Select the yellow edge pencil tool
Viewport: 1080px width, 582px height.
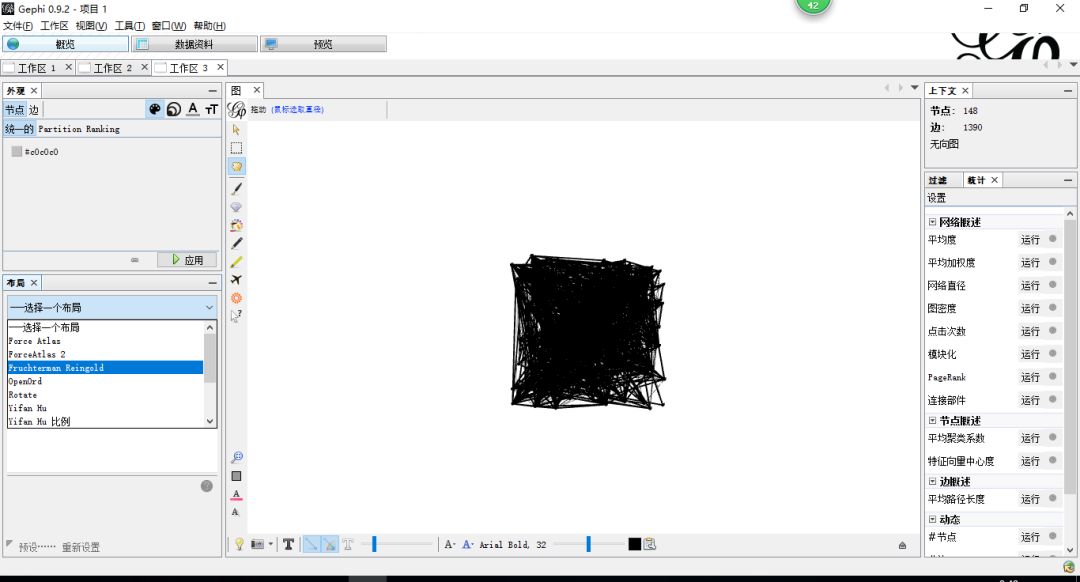[236, 262]
